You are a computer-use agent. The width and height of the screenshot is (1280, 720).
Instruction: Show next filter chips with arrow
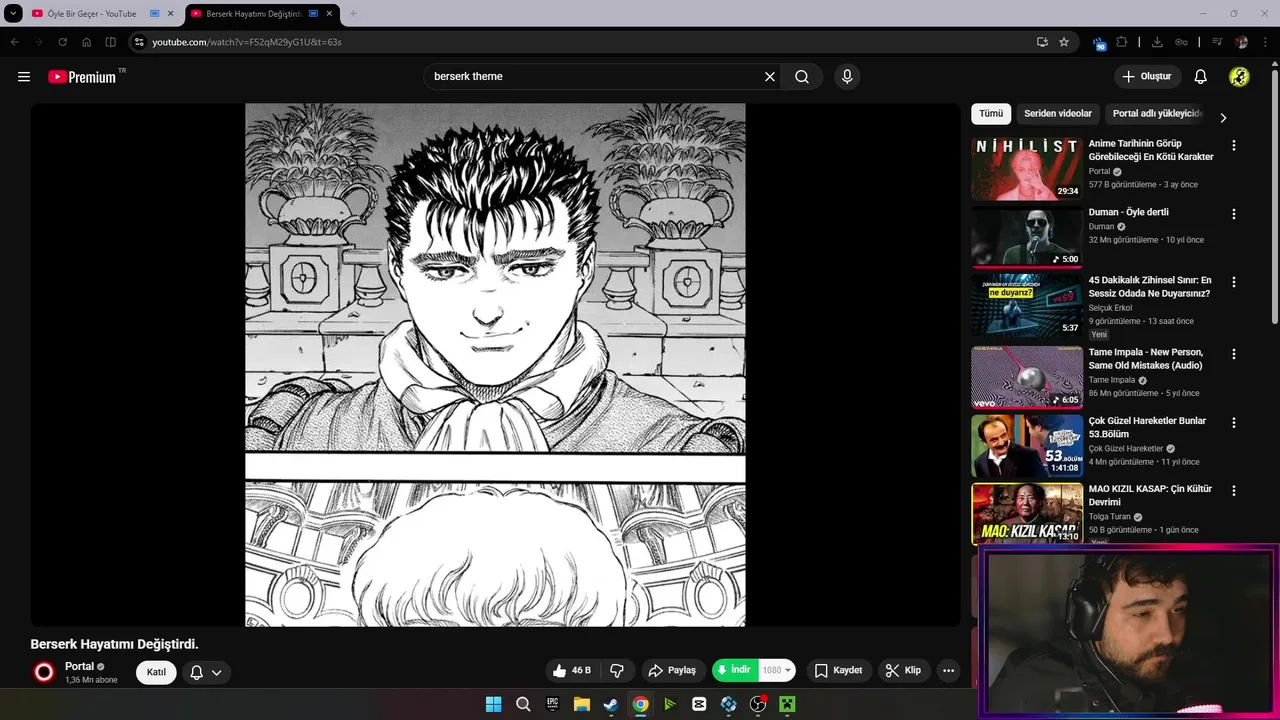1222,118
